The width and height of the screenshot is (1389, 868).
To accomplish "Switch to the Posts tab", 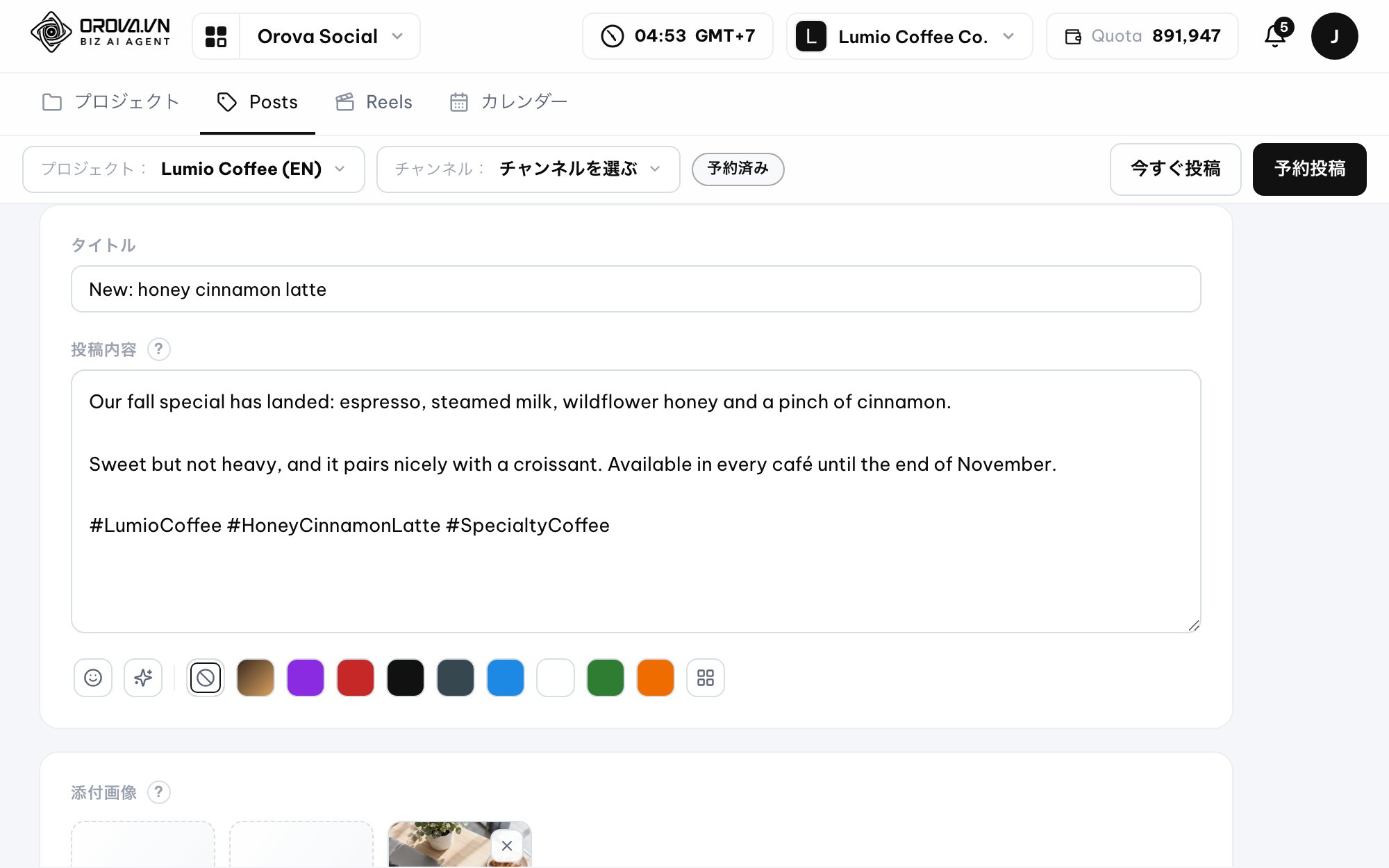I will click(258, 102).
